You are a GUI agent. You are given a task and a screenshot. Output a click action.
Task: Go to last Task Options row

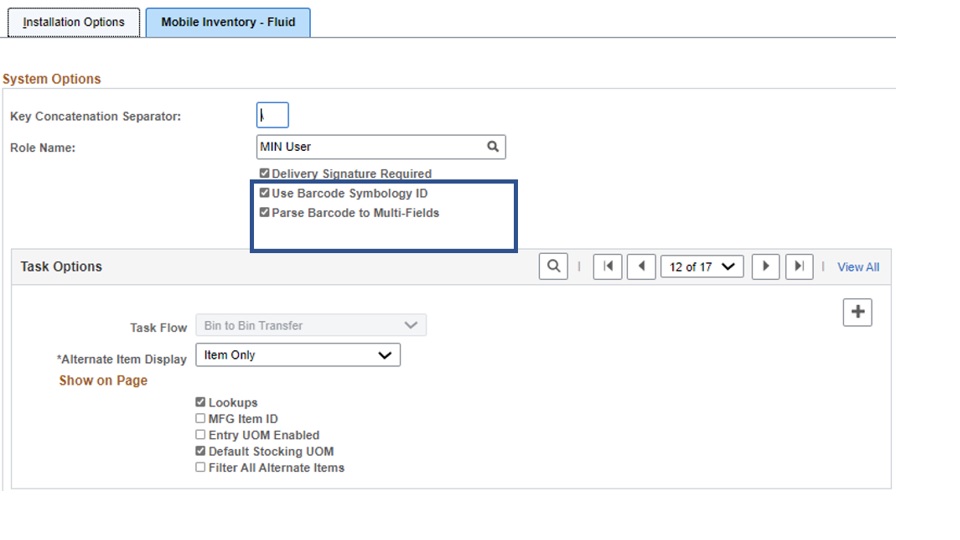798,267
